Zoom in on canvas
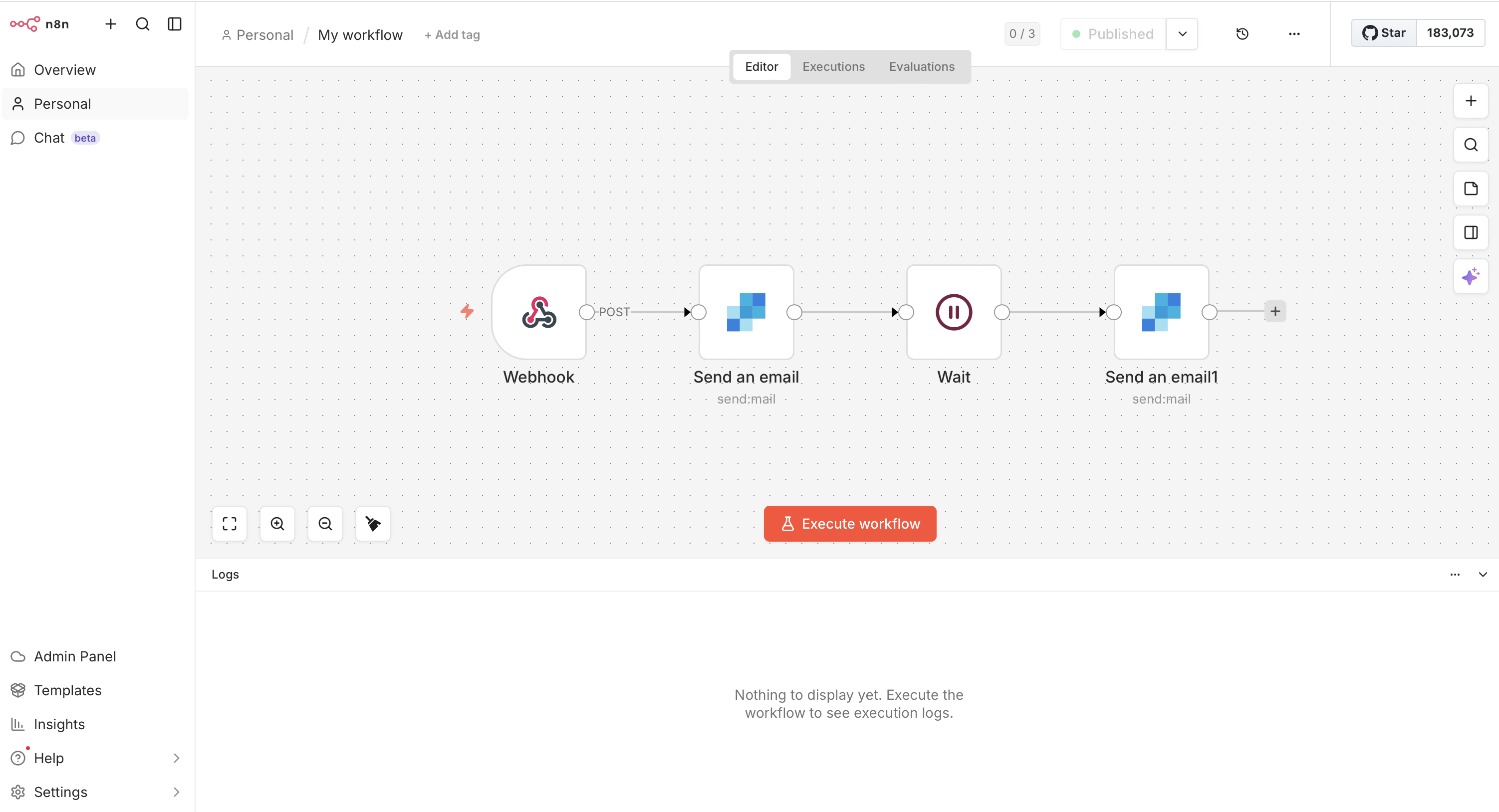Screen dimensions: 1499x812 click(277, 524)
